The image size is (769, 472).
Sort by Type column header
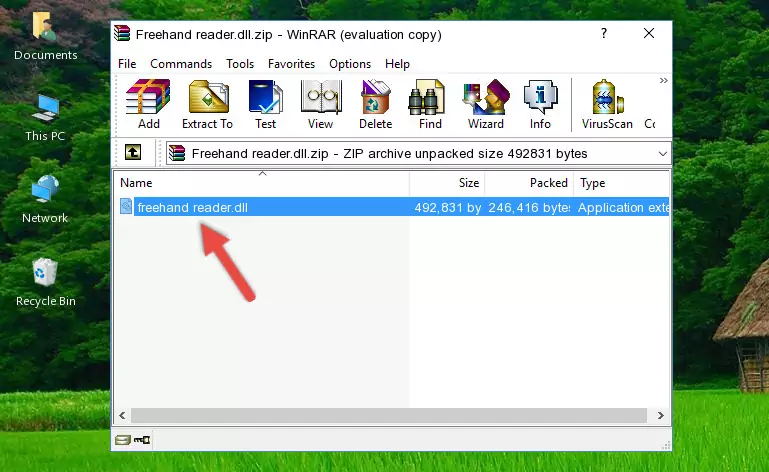[x=621, y=183]
